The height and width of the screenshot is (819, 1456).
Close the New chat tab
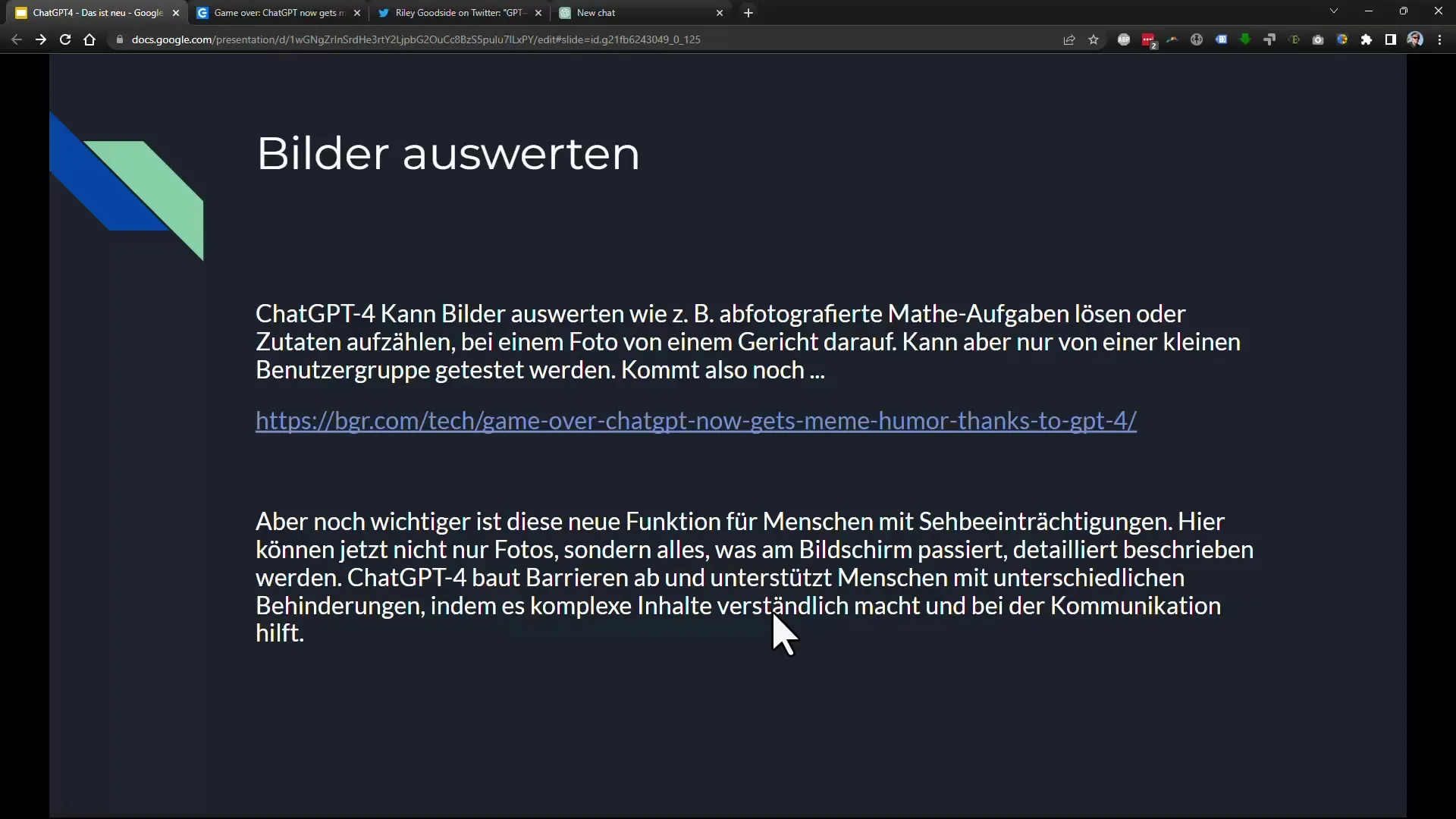(x=720, y=13)
